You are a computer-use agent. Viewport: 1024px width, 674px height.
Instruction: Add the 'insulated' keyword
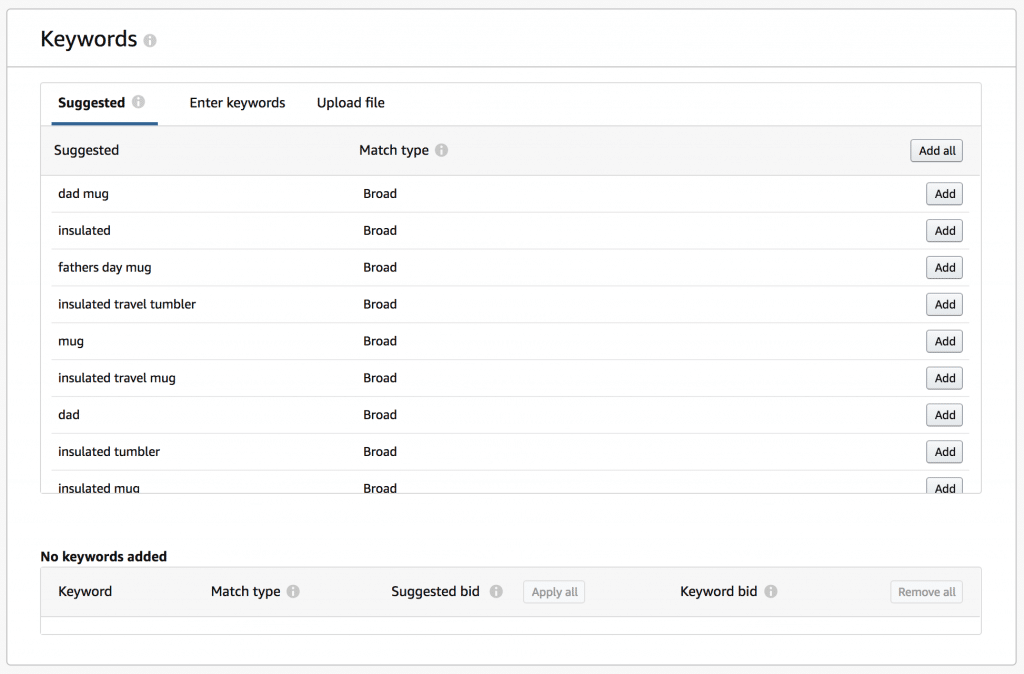coord(944,231)
